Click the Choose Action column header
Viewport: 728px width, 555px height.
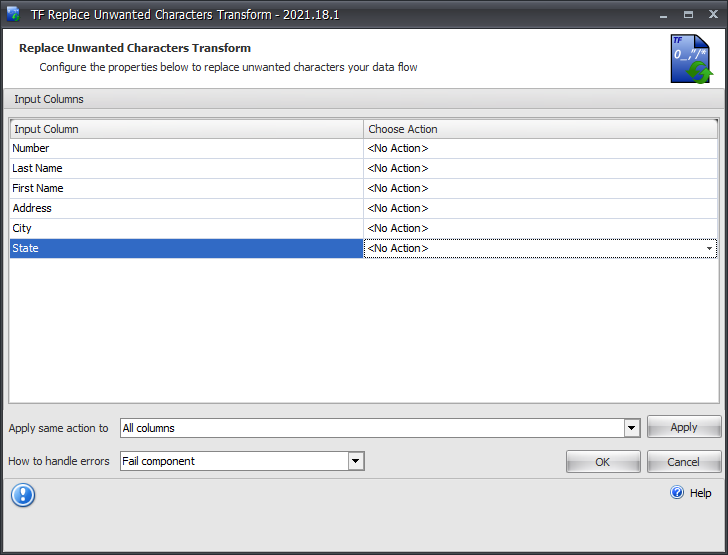click(x=540, y=129)
